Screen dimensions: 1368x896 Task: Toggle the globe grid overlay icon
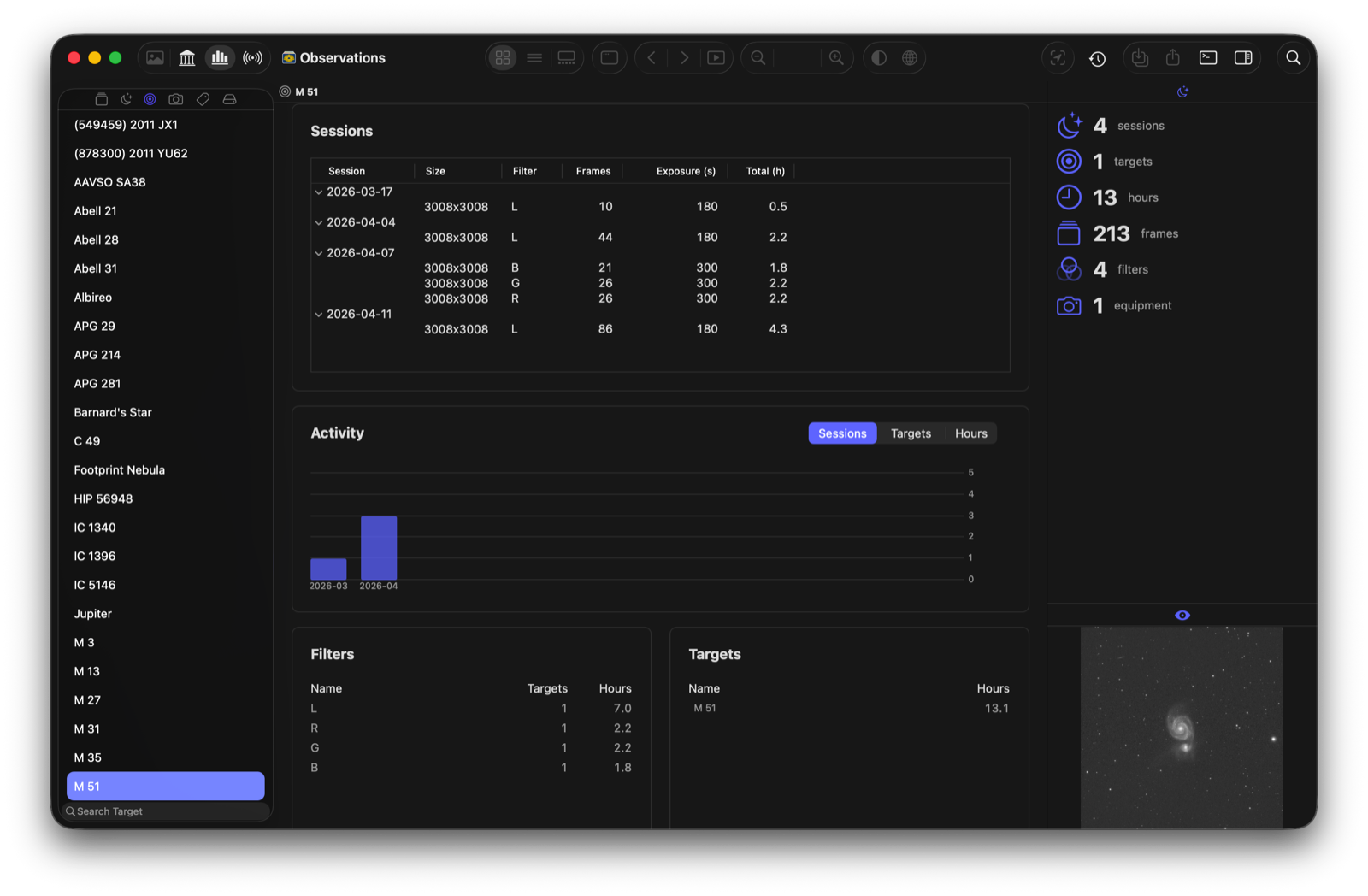click(x=910, y=58)
